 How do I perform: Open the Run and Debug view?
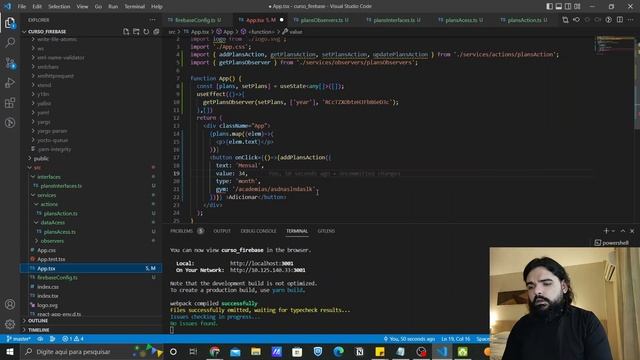pyautogui.click(x=10, y=83)
